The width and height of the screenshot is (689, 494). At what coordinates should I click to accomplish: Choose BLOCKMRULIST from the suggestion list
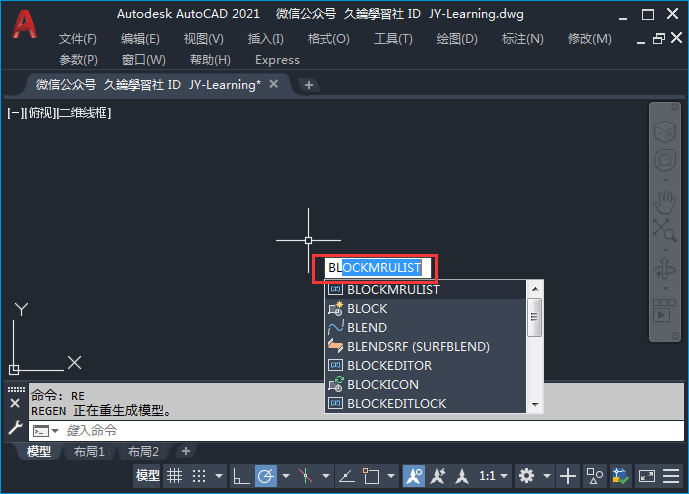[x=425, y=290]
